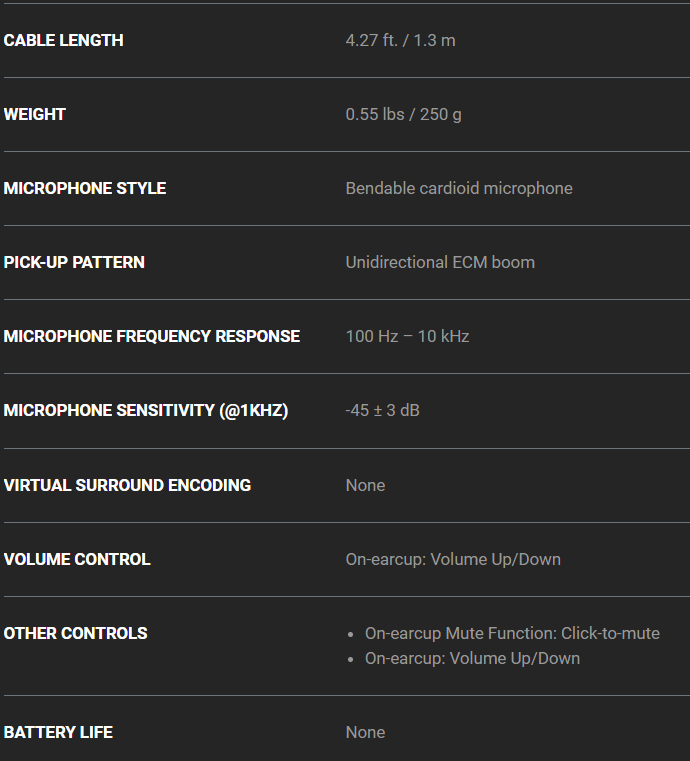Select None value for Virtual Surround Encoding
The width and height of the screenshot is (690, 761).
tap(365, 486)
